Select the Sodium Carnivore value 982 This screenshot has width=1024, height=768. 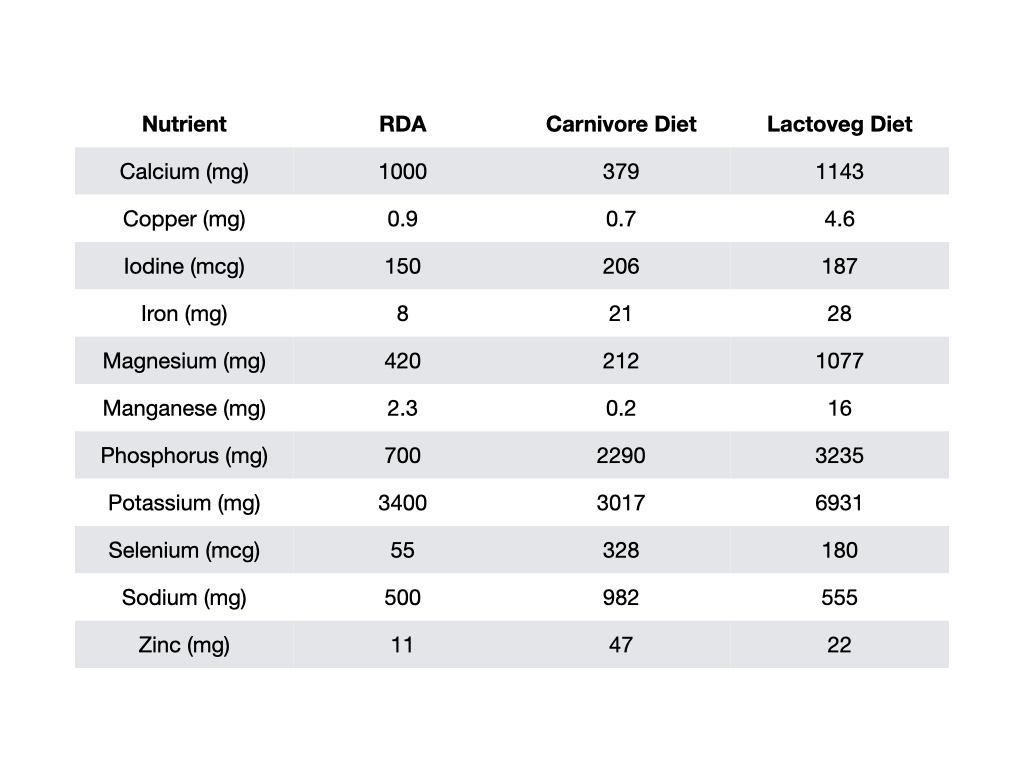tap(621, 598)
